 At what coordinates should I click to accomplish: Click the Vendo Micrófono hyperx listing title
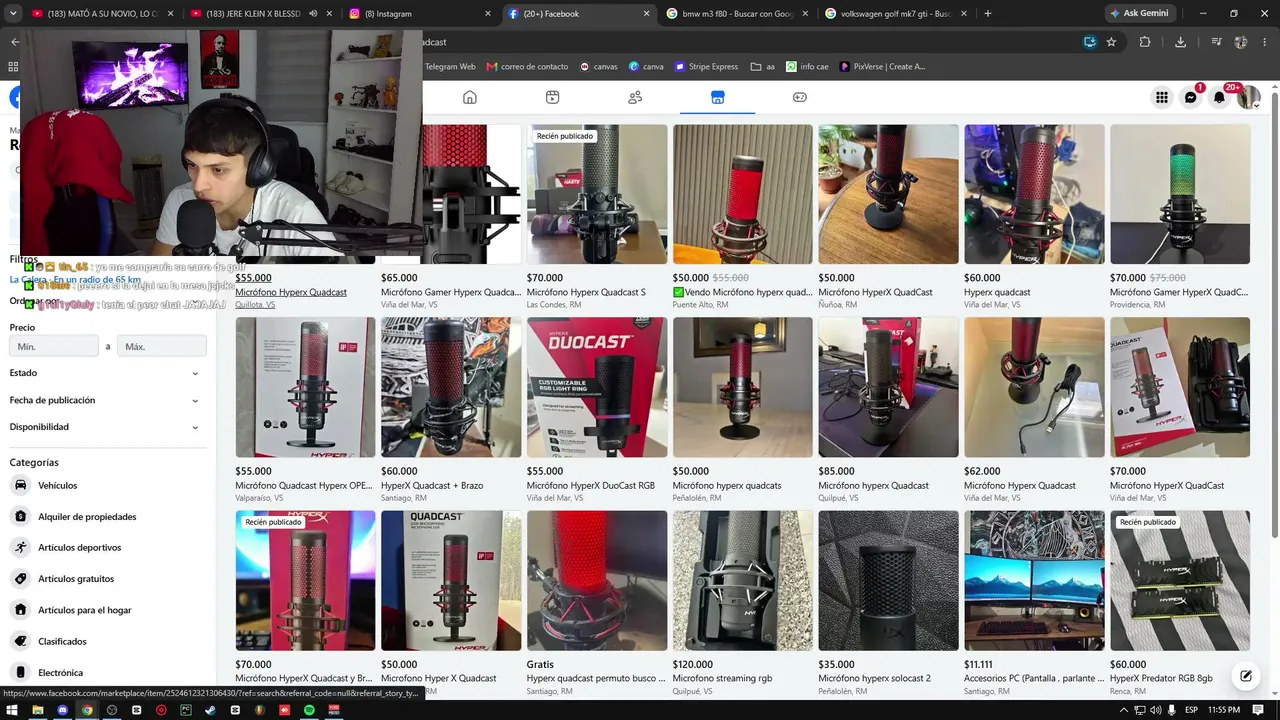(x=743, y=292)
